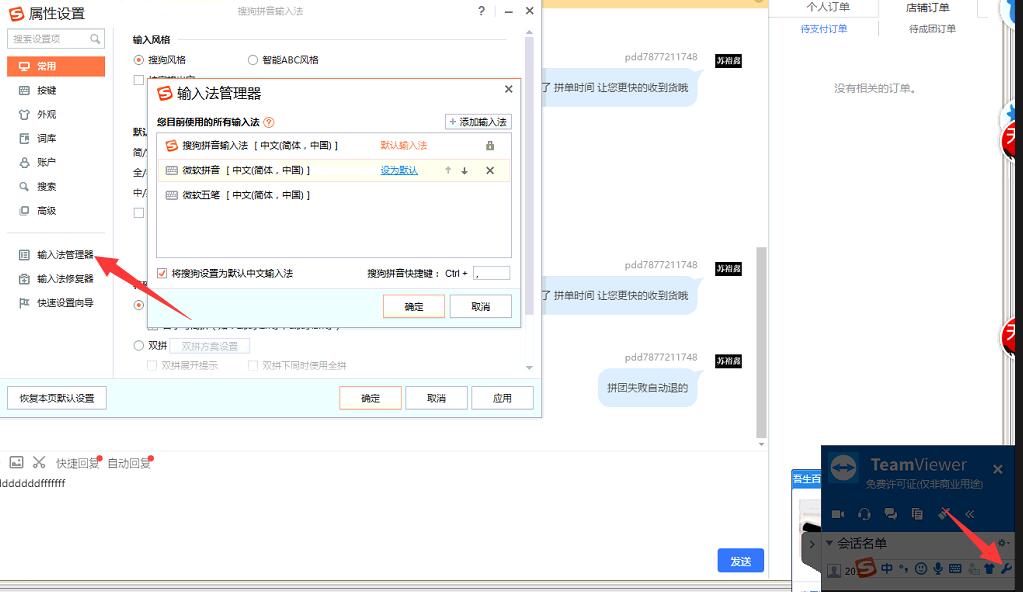Click the settings pane scrollbar up arrow

tap(529, 32)
